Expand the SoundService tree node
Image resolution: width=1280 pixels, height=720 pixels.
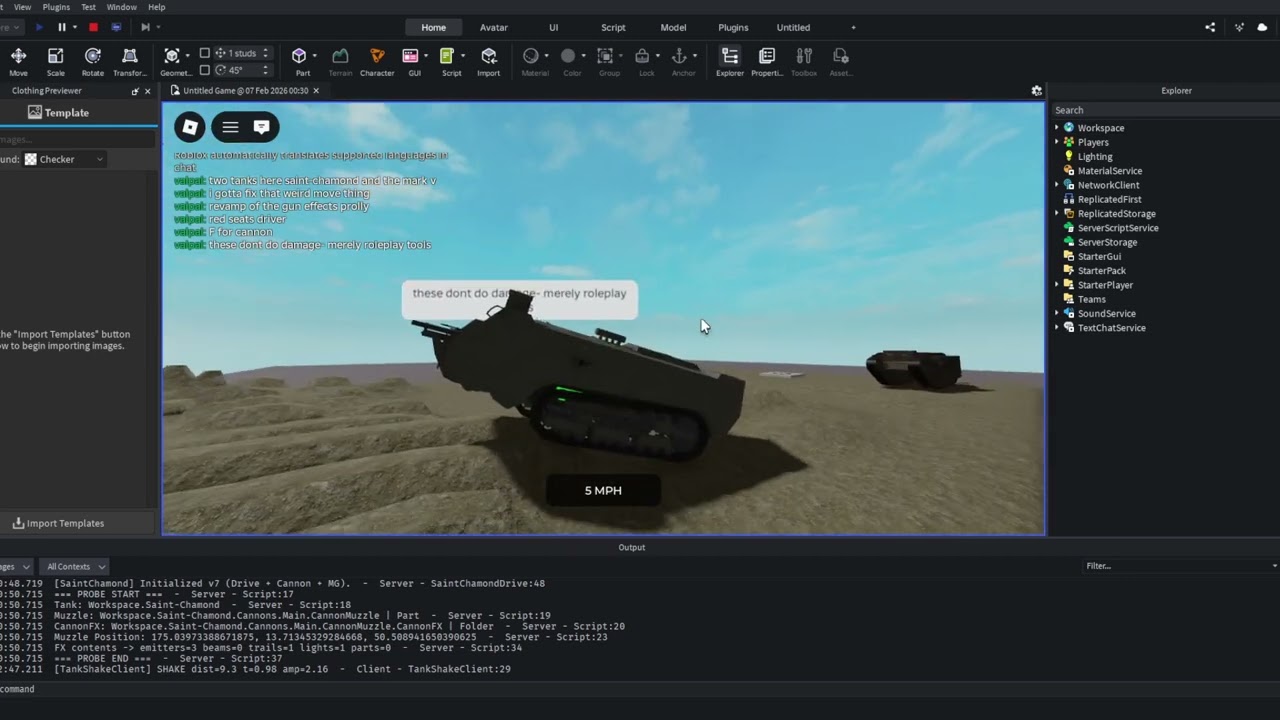(x=1057, y=313)
